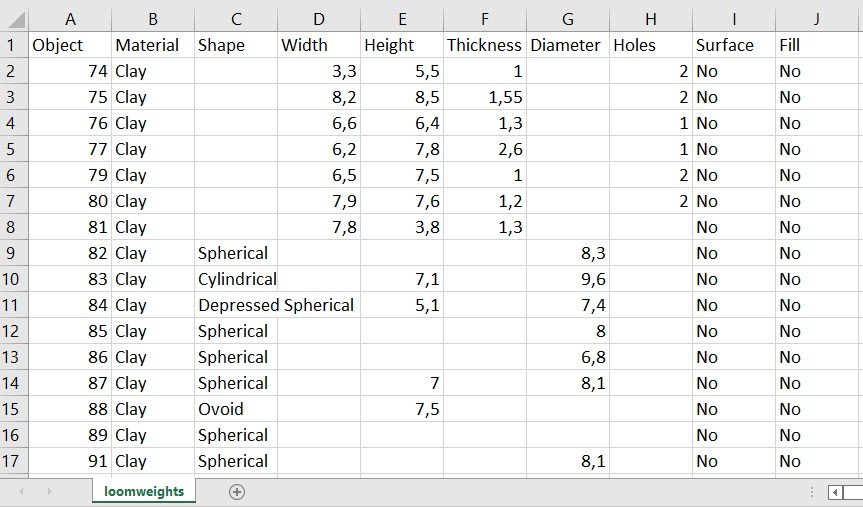Select column G header
This screenshot has height=507, width=863.
567,20
